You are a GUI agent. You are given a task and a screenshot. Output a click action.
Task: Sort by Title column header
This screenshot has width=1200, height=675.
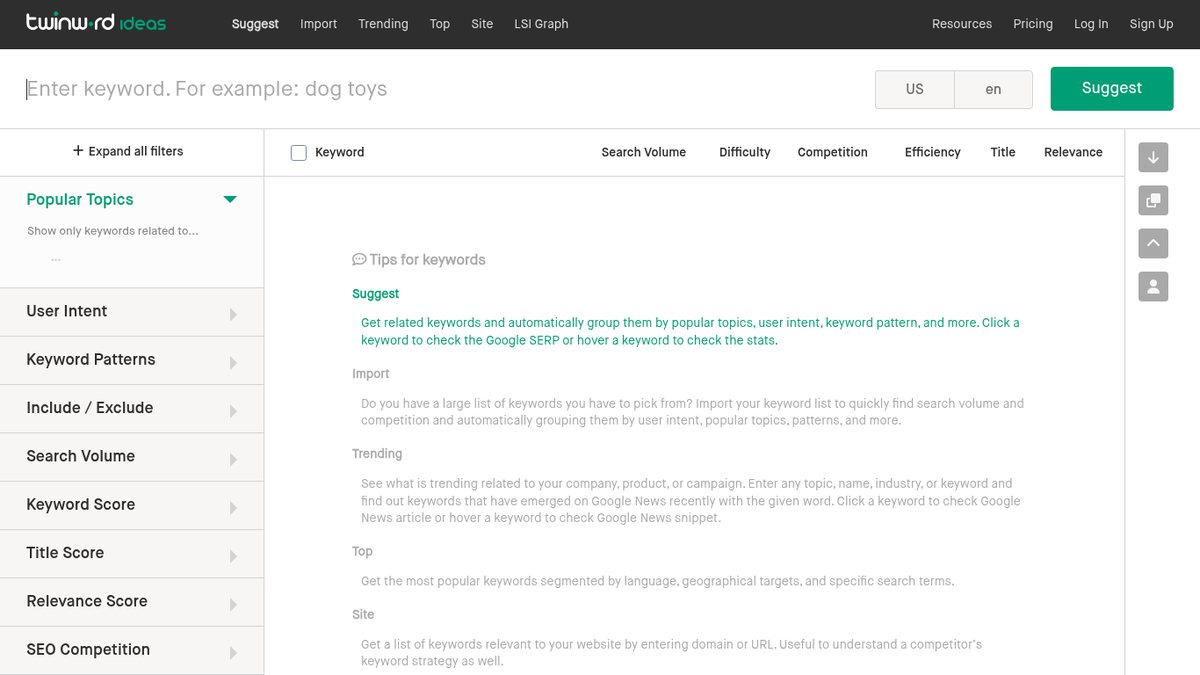[1003, 152]
